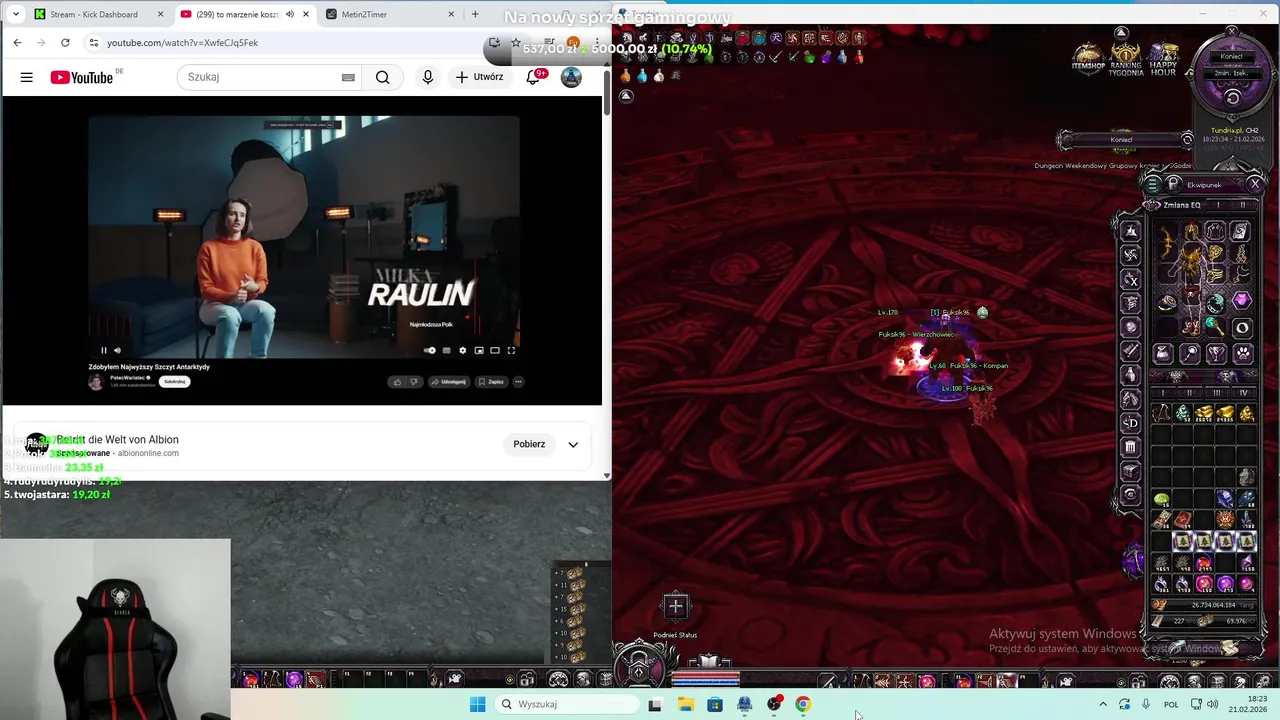This screenshot has height=720, width=1280.
Task: Share the video via 'Udostępnij'
Action: click(449, 381)
